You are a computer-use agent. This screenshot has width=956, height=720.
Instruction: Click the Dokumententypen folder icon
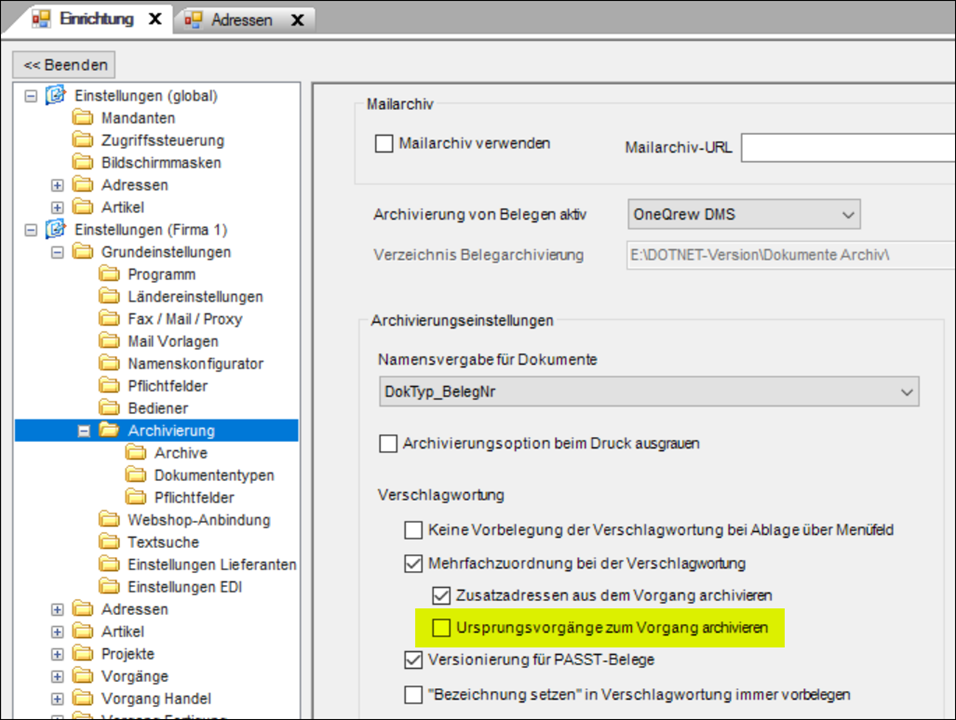point(136,476)
